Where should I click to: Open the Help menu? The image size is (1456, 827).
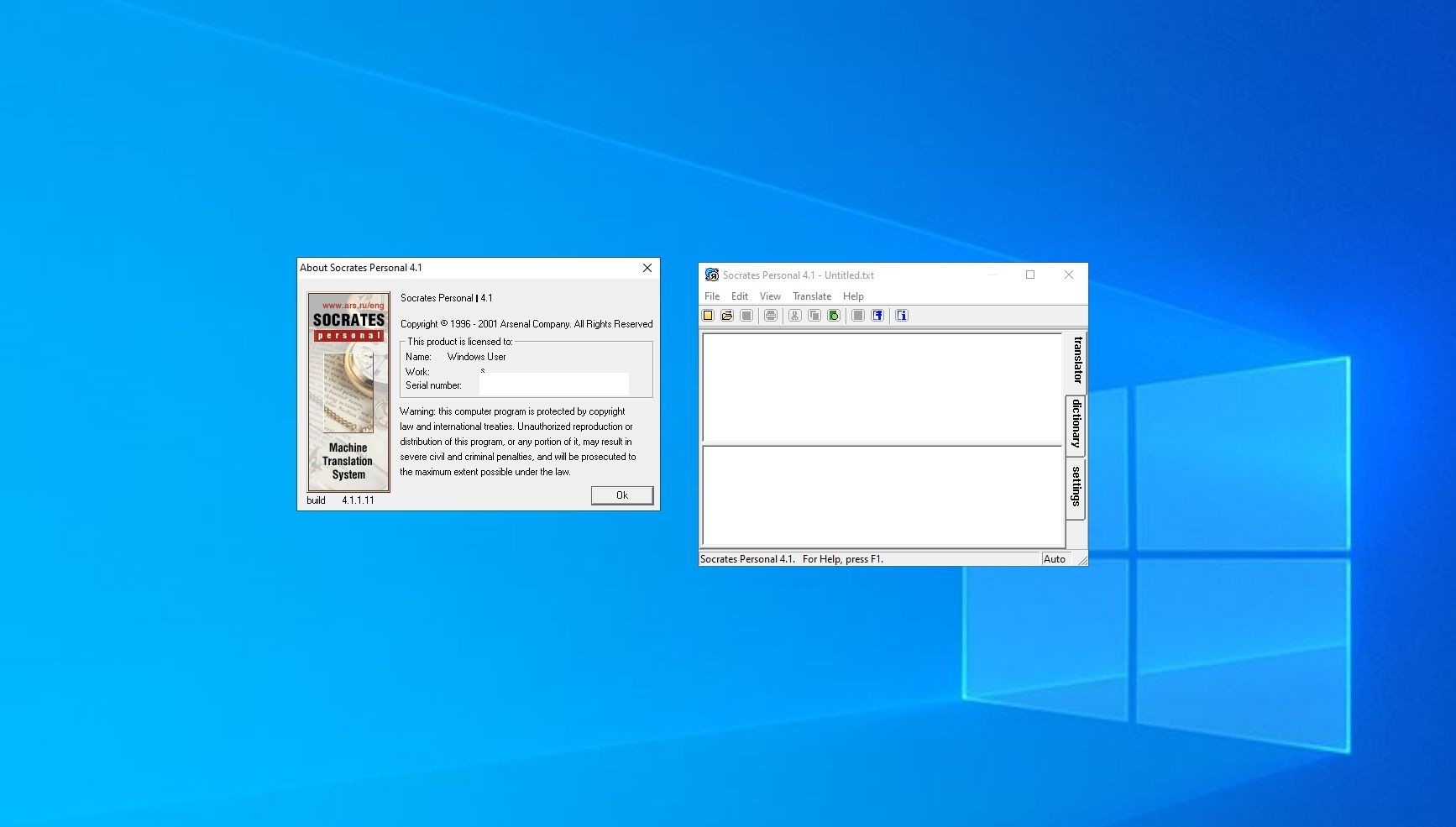coord(853,296)
